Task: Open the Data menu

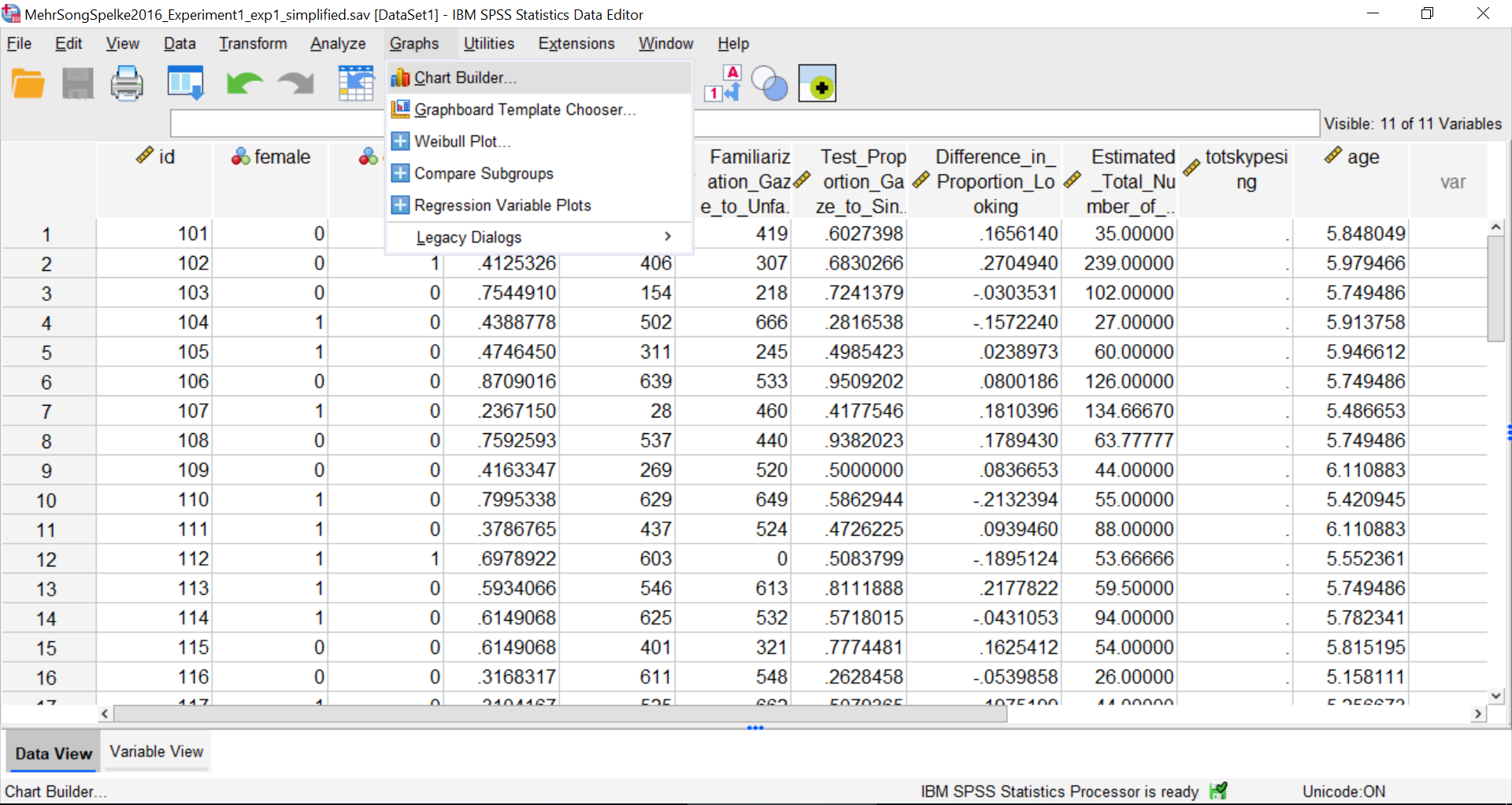Action: (x=180, y=43)
